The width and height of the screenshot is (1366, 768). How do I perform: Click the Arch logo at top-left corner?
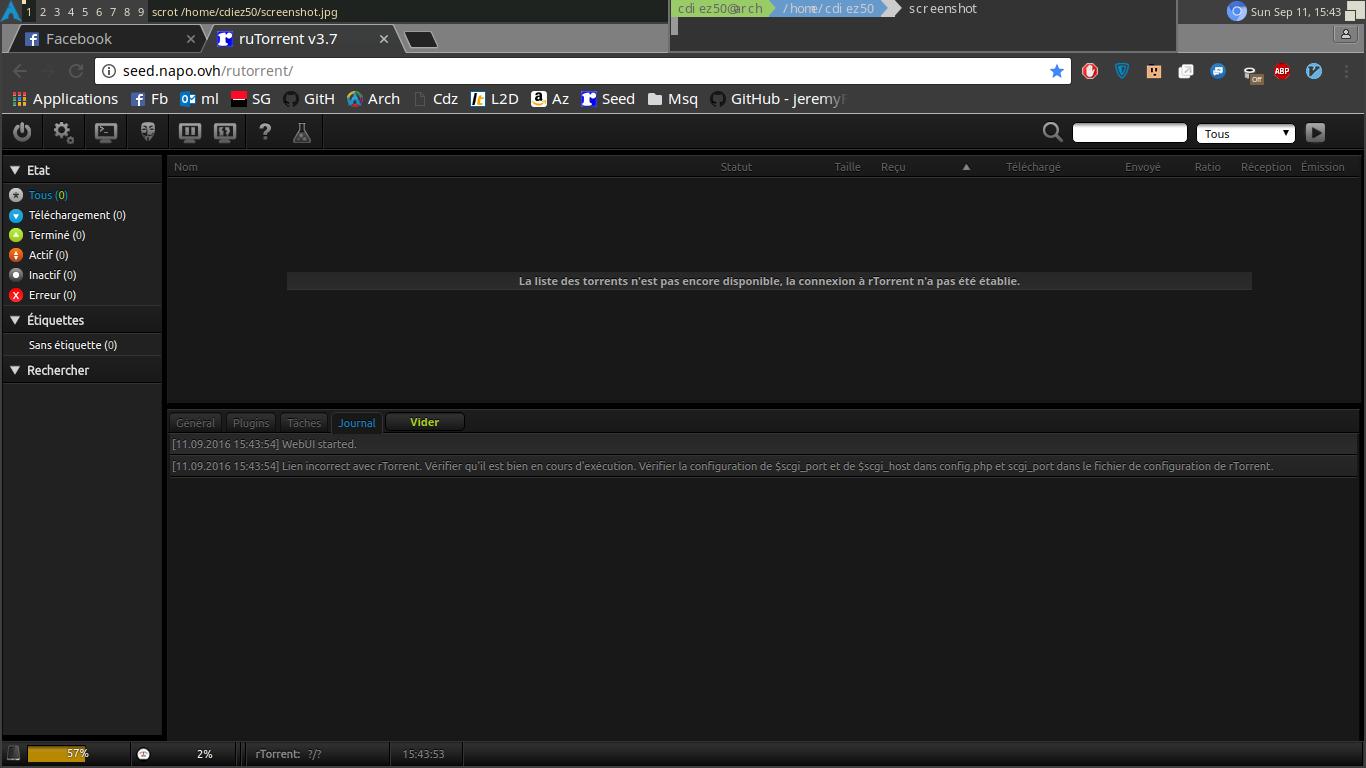pos(11,11)
